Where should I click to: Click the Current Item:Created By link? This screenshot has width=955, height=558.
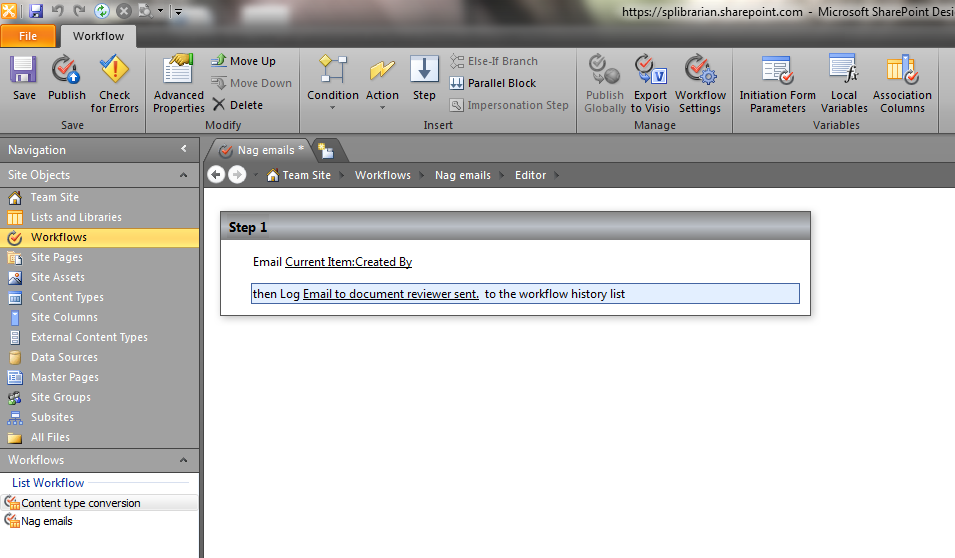(348, 262)
